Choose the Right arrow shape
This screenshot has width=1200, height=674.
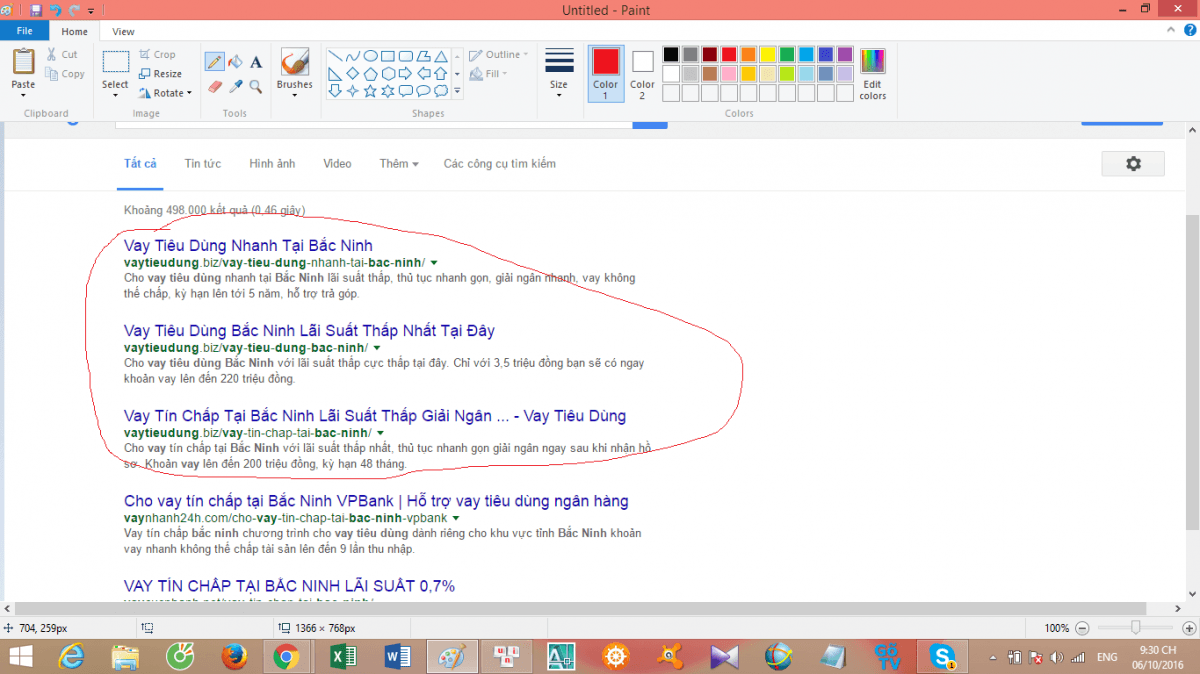(x=405, y=74)
